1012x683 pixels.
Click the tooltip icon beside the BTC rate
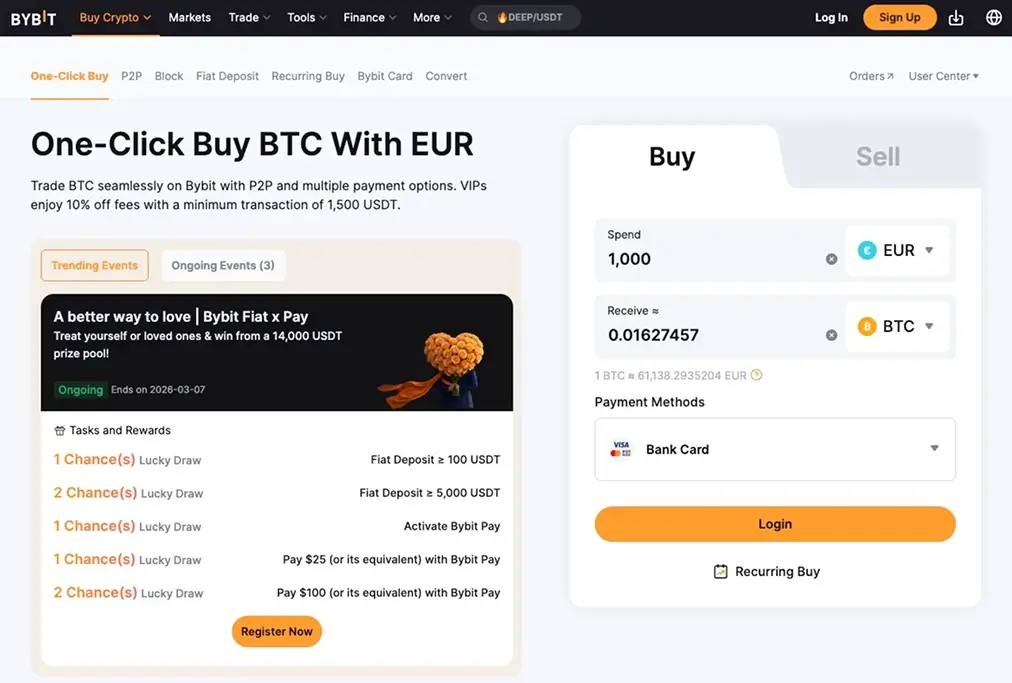click(x=756, y=375)
